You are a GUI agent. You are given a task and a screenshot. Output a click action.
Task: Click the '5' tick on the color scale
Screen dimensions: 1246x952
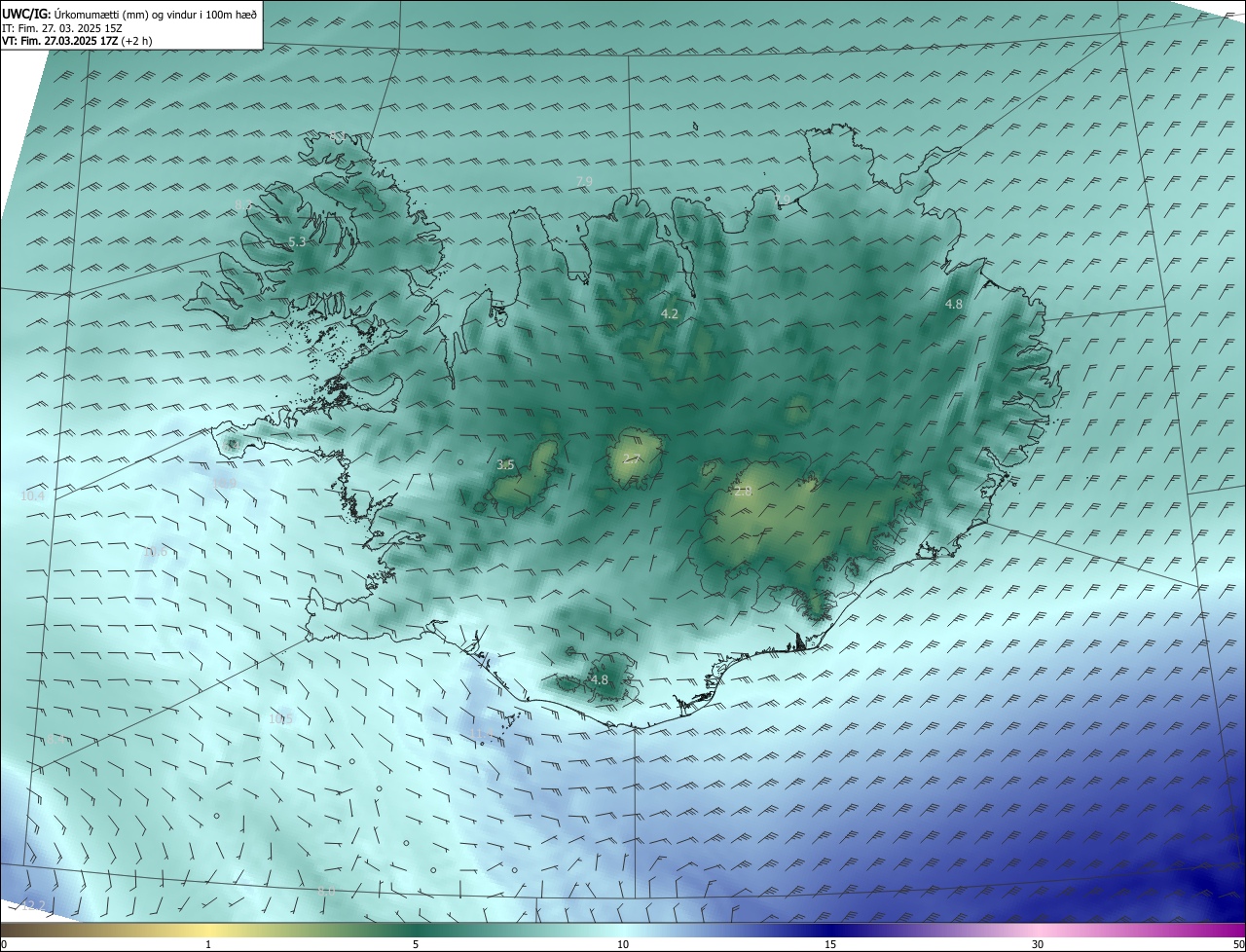coord(416,944)
